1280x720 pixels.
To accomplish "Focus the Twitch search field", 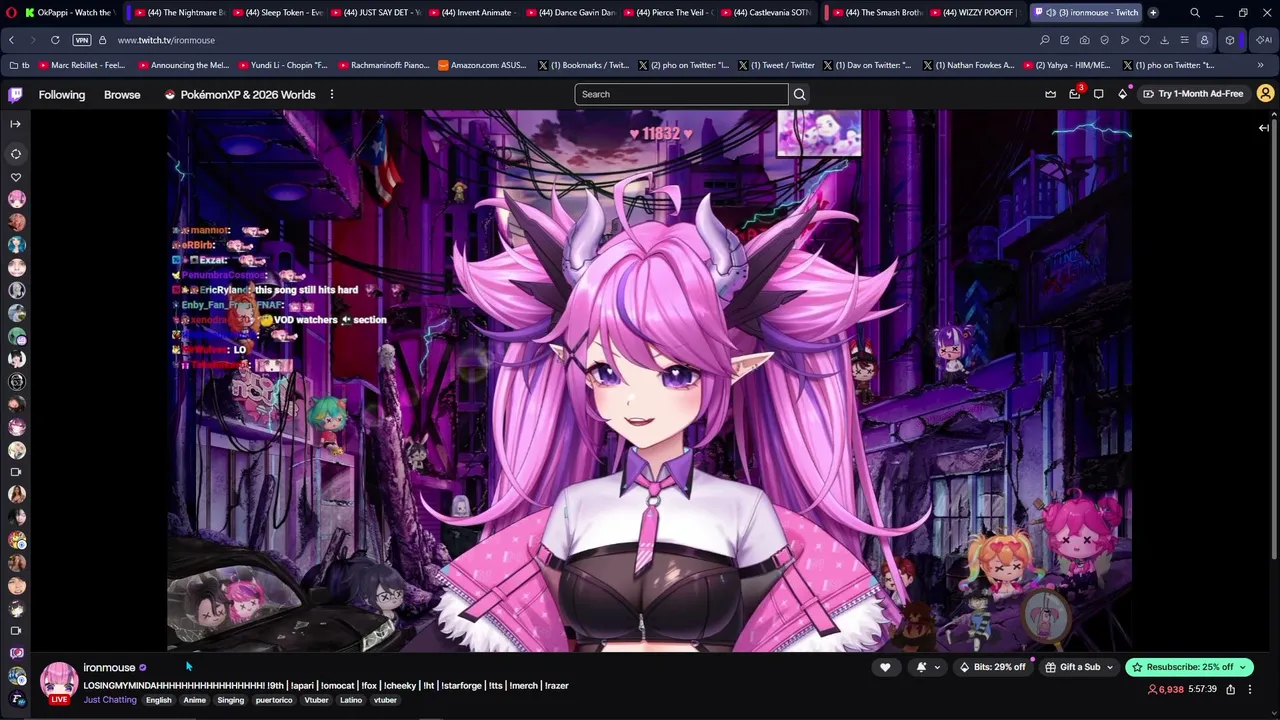I will click(x=681, y=94).
